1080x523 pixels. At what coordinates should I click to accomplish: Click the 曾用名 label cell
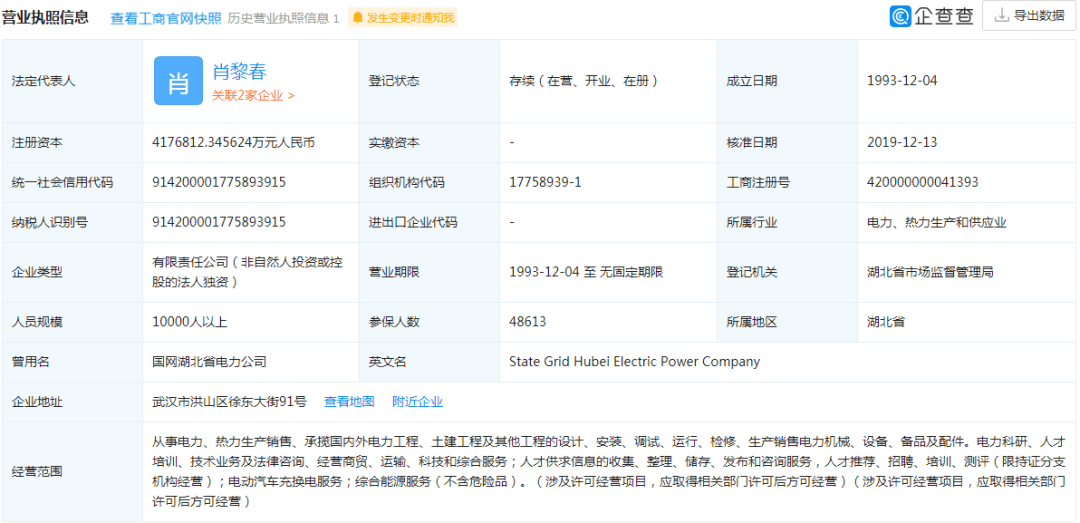[x=72, y=361]
